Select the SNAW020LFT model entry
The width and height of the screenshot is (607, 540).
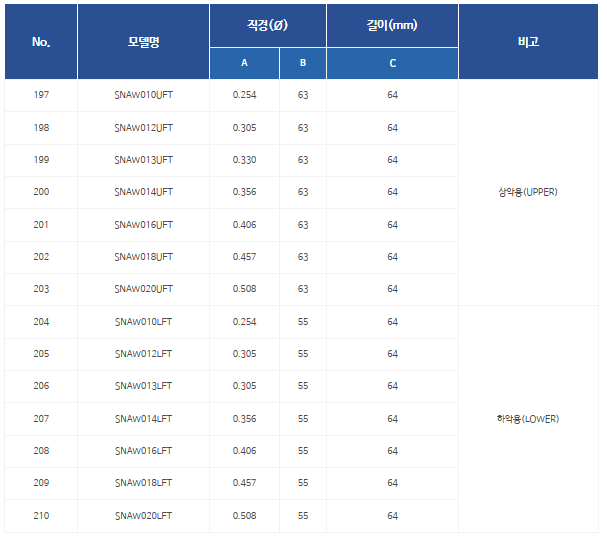tap(143, 515)
